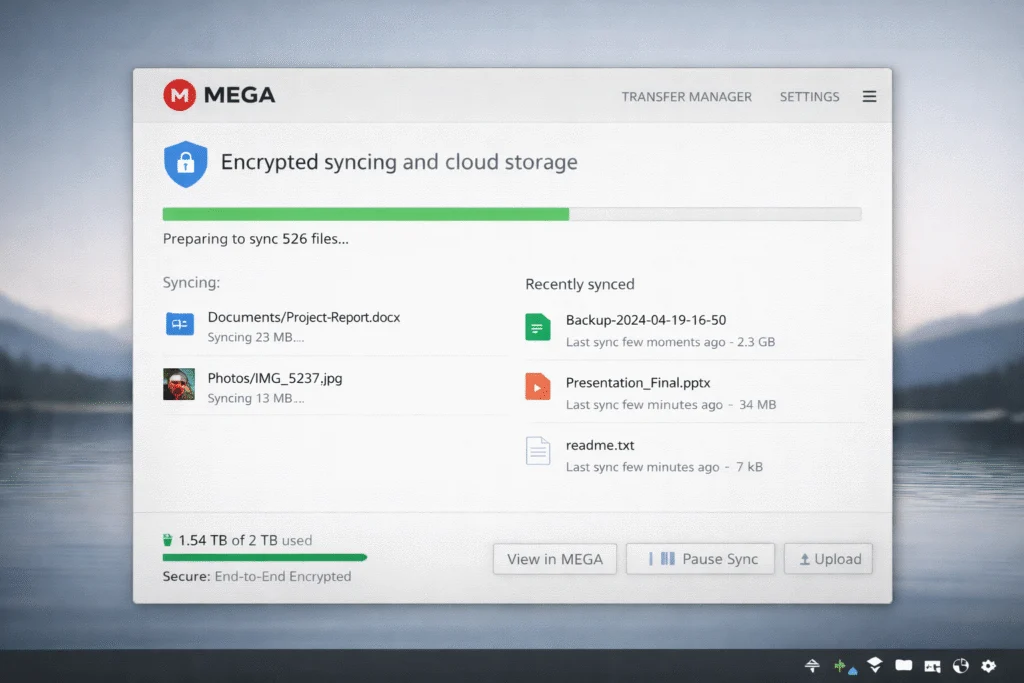Click the green storage usage indicator icon
1024x683 pixels.
169,539
